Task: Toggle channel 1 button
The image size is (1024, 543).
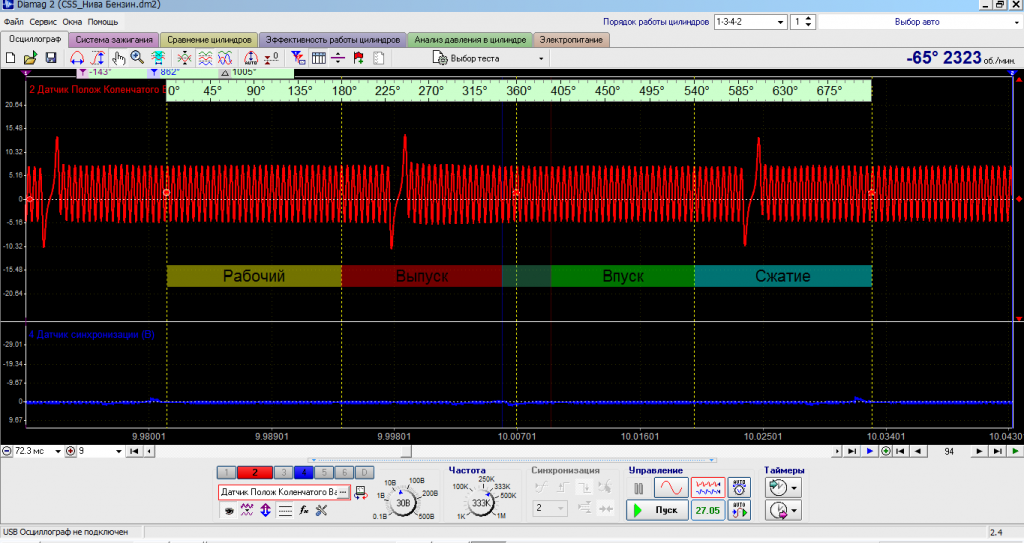Action: [x=226, y=472]
